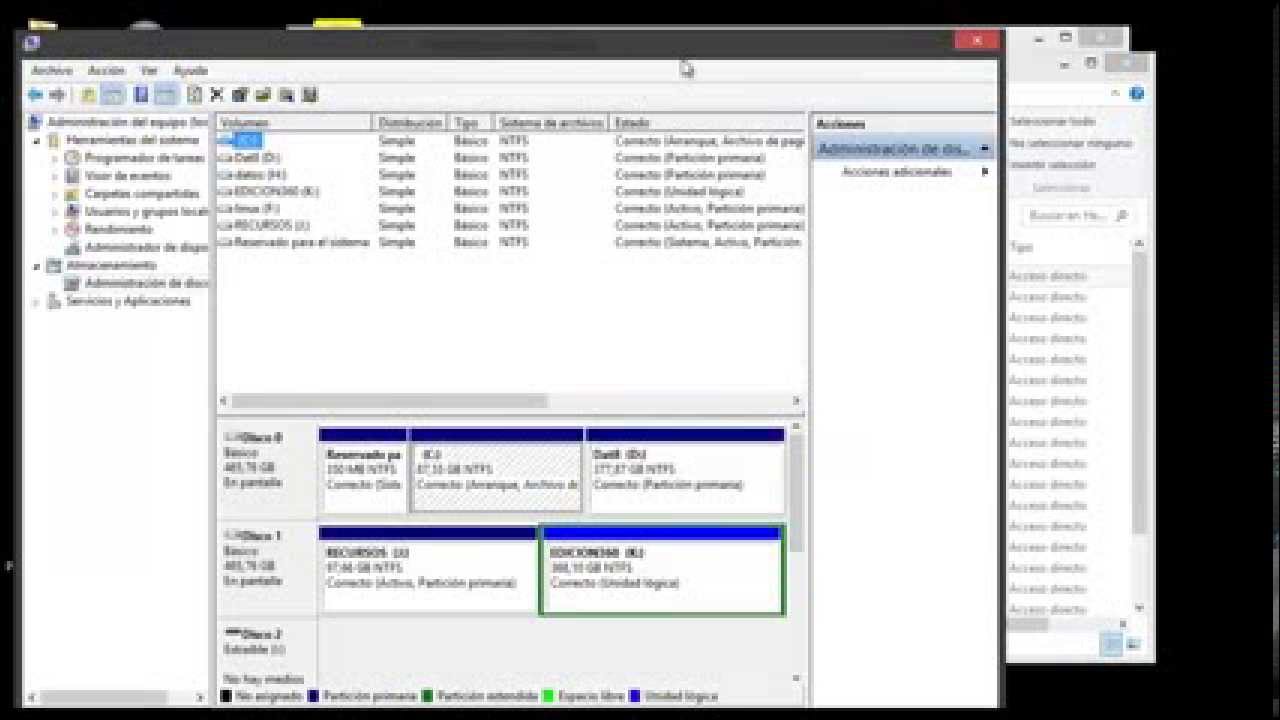Click the black X delete toolbar icon
The height and width of the screenshot is (720, 1280).
coord(216,95)
